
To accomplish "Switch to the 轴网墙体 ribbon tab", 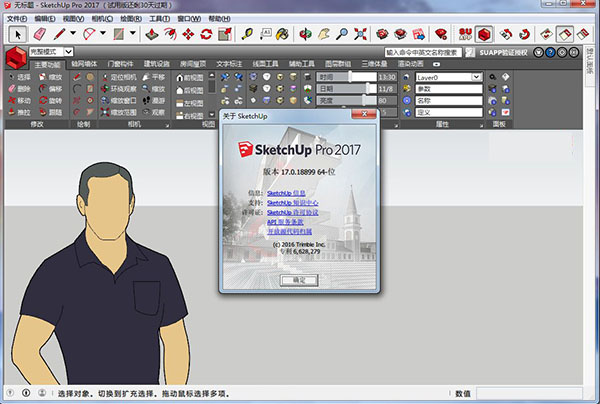I will tap(84, 64).
